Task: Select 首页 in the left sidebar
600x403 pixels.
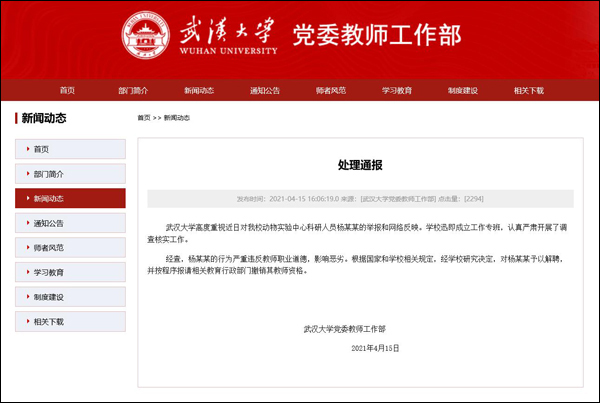Action: tap(70, 149)
